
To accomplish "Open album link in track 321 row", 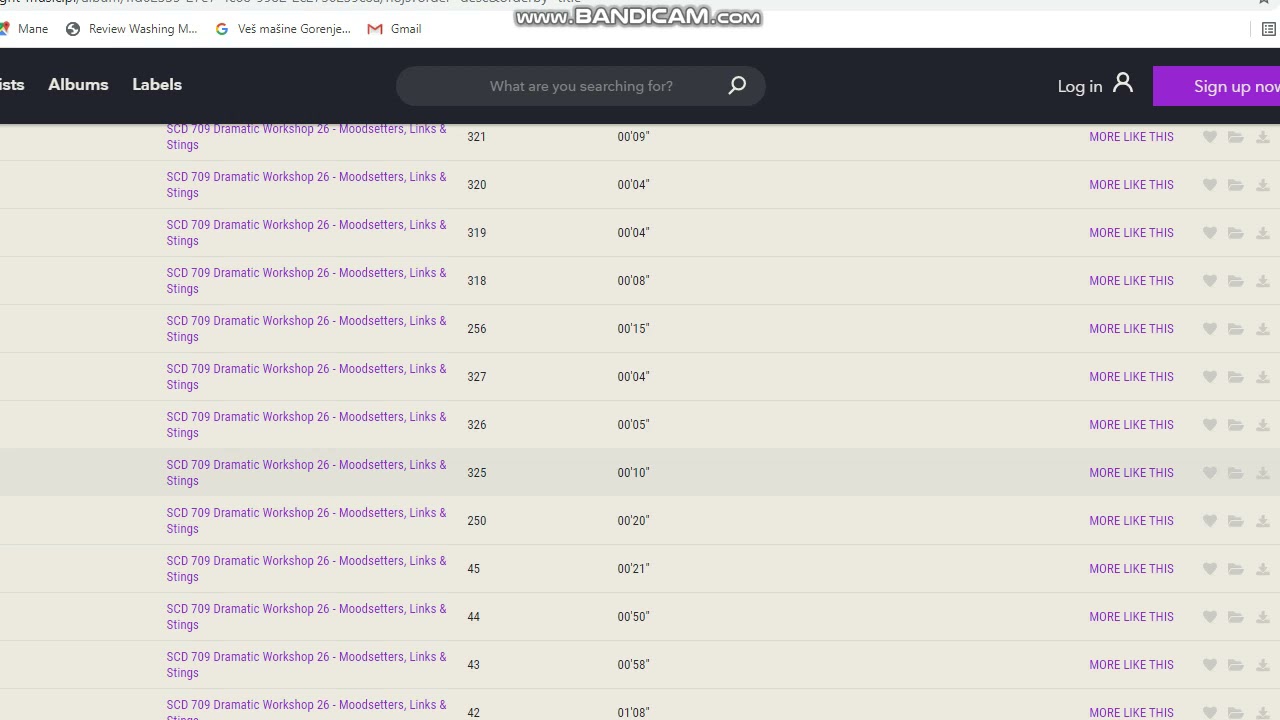I will [306, 137].
